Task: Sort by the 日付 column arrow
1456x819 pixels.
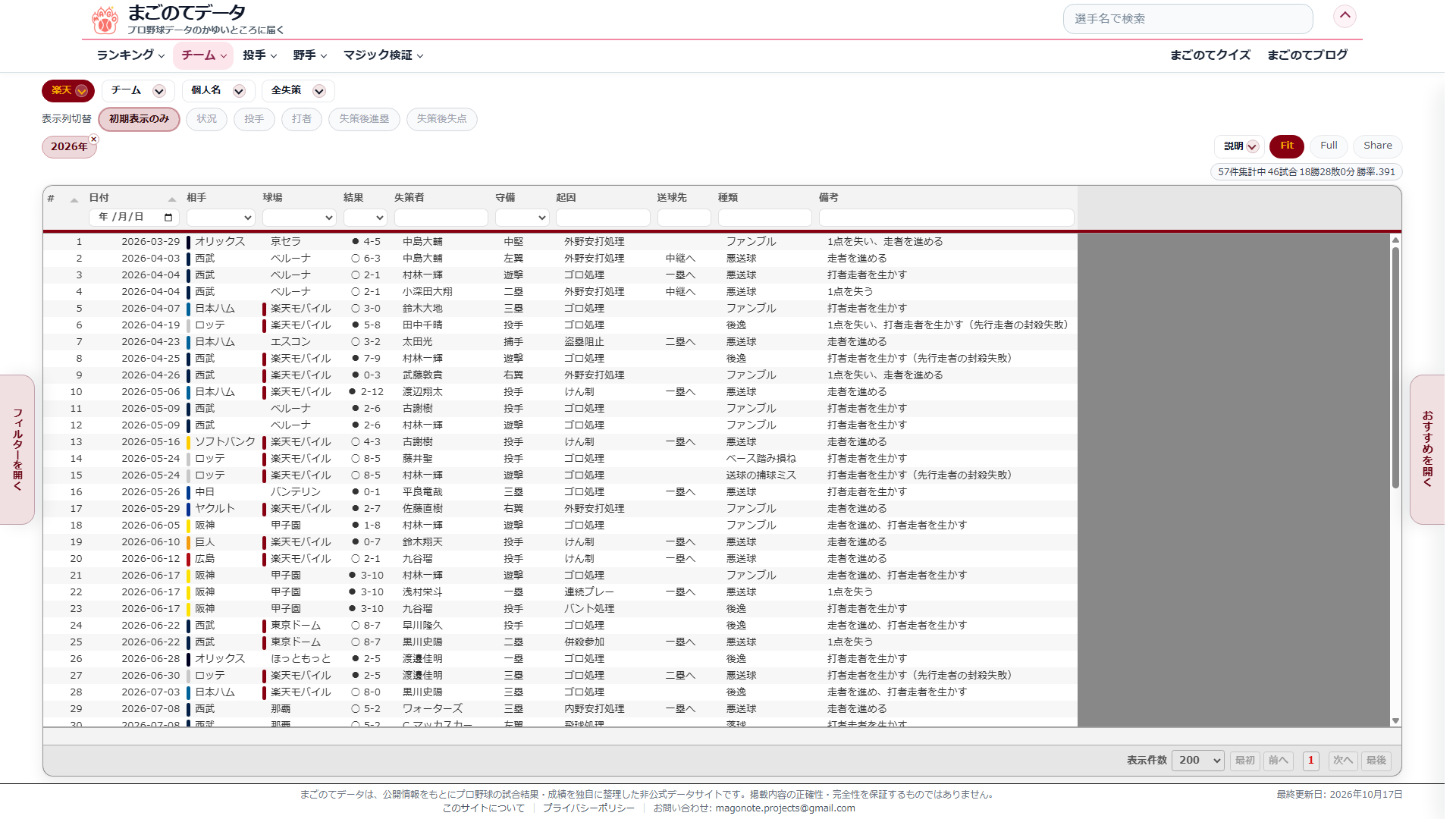Action: 172,199
